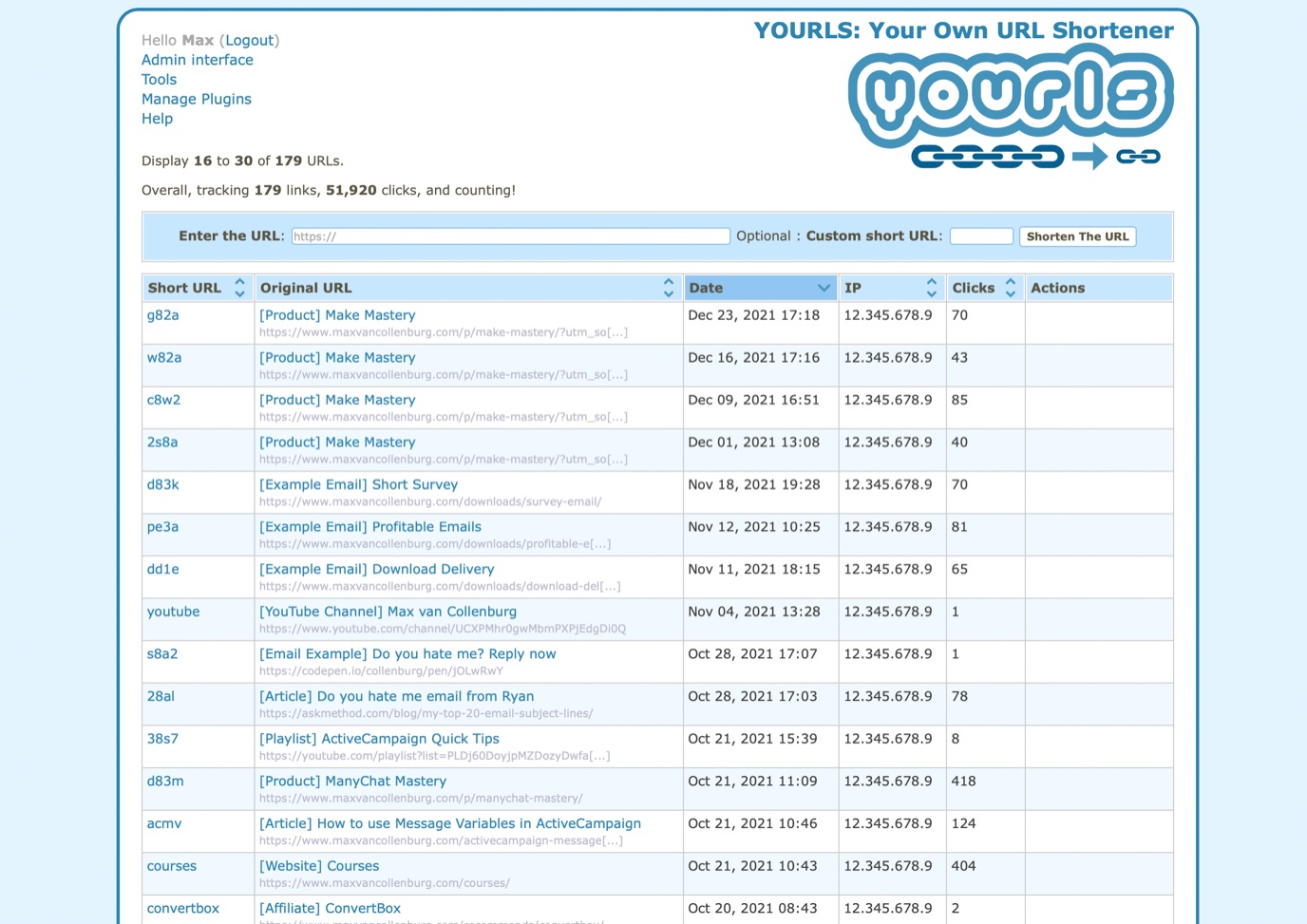Viewport: 1307px width, 924px height.
Task: Sort by Short URL column arrows
Action: click(239, 288)
